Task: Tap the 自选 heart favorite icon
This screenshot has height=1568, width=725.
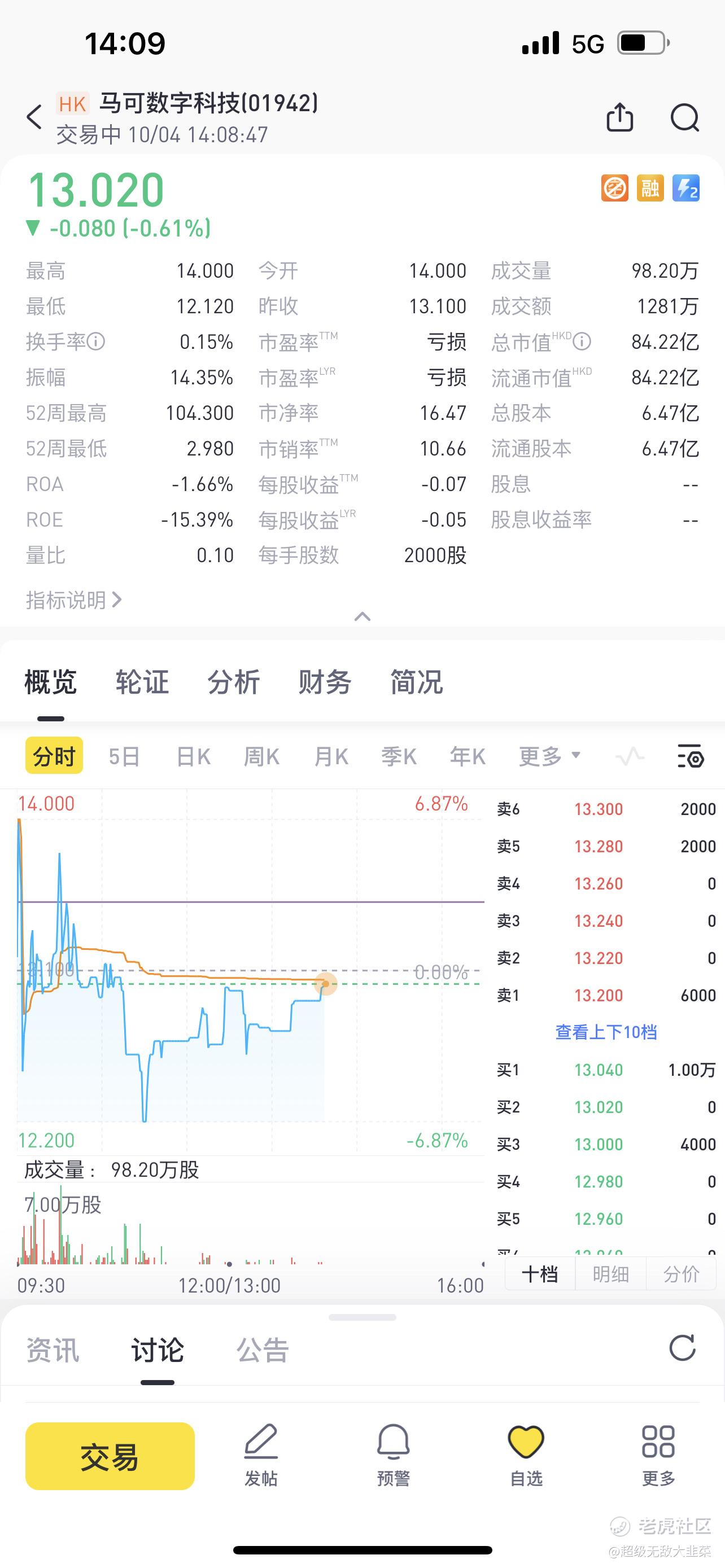Action: 526,1443
